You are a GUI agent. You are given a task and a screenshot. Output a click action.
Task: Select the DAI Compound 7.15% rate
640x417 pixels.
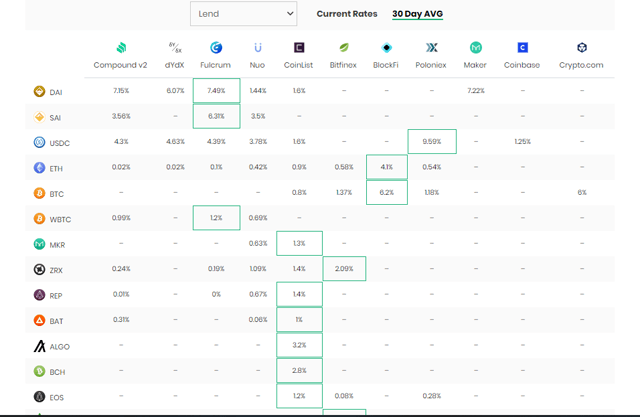tap(121, 91)
